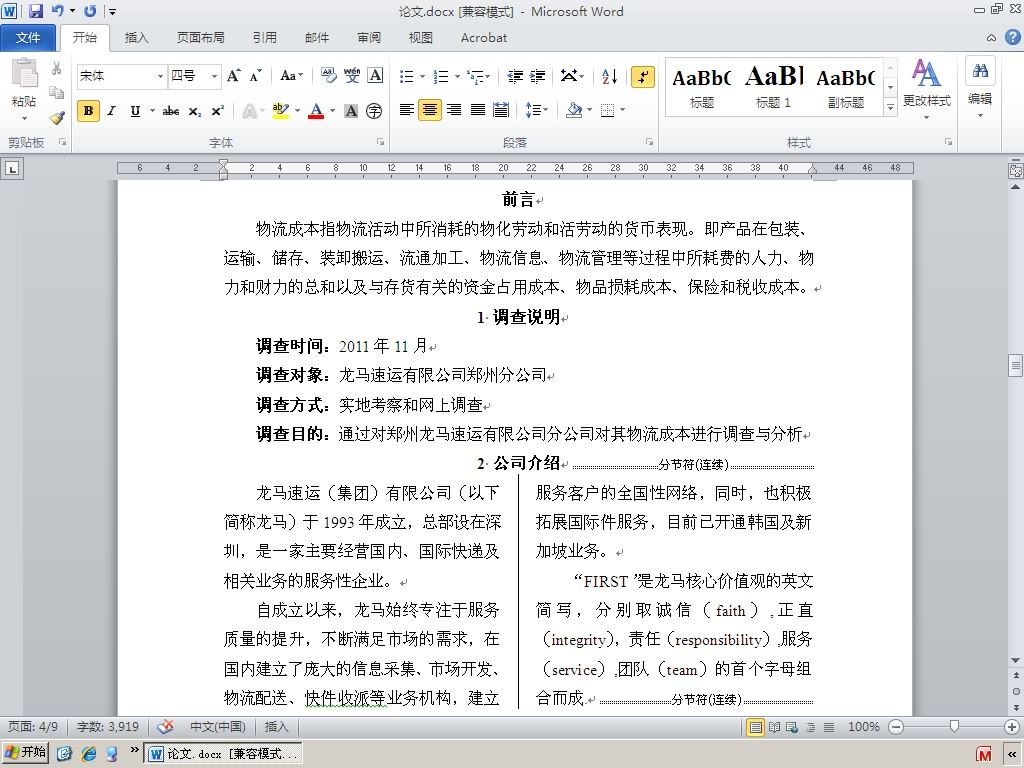Click the spelling check status icon
The image size is (1024, 768).
[x=166, y=726]
